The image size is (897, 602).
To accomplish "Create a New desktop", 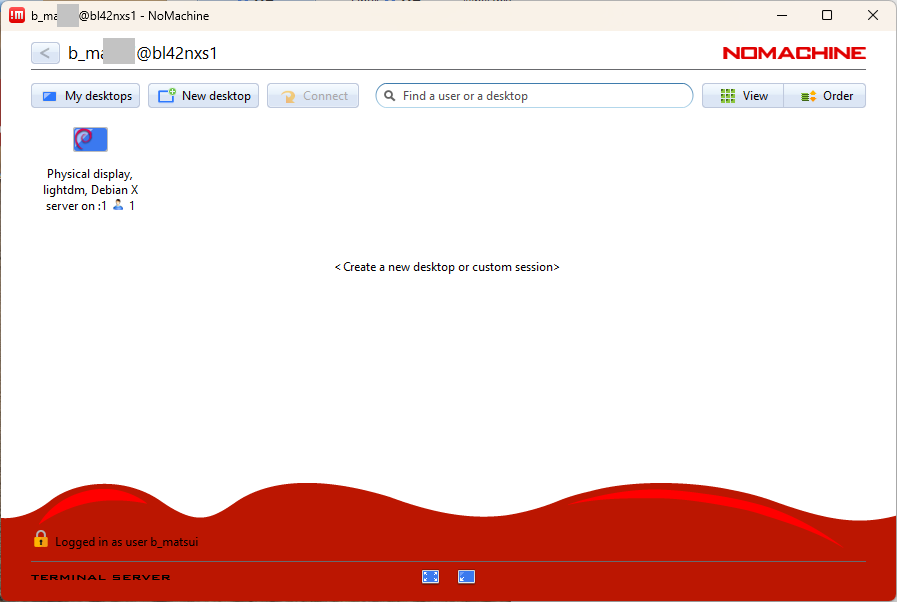I will coord(204,96).
